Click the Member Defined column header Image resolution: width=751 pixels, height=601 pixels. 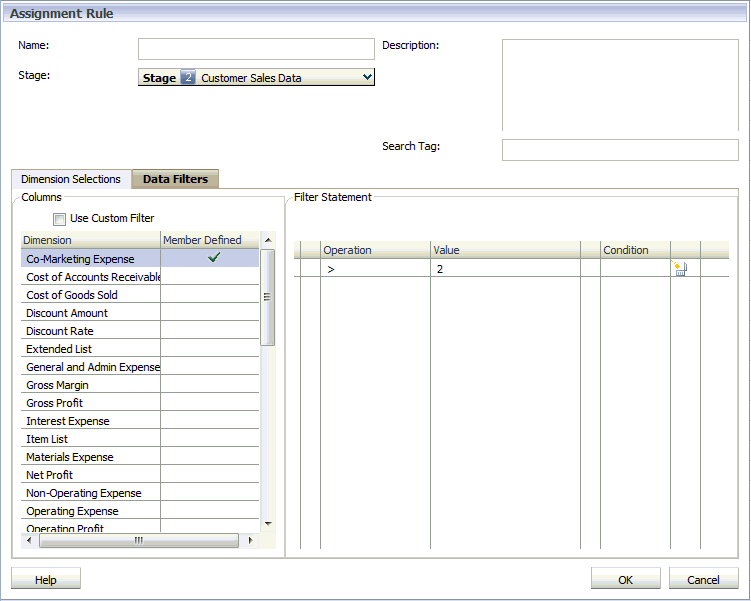pyautogui.click(x=210, y=240)
